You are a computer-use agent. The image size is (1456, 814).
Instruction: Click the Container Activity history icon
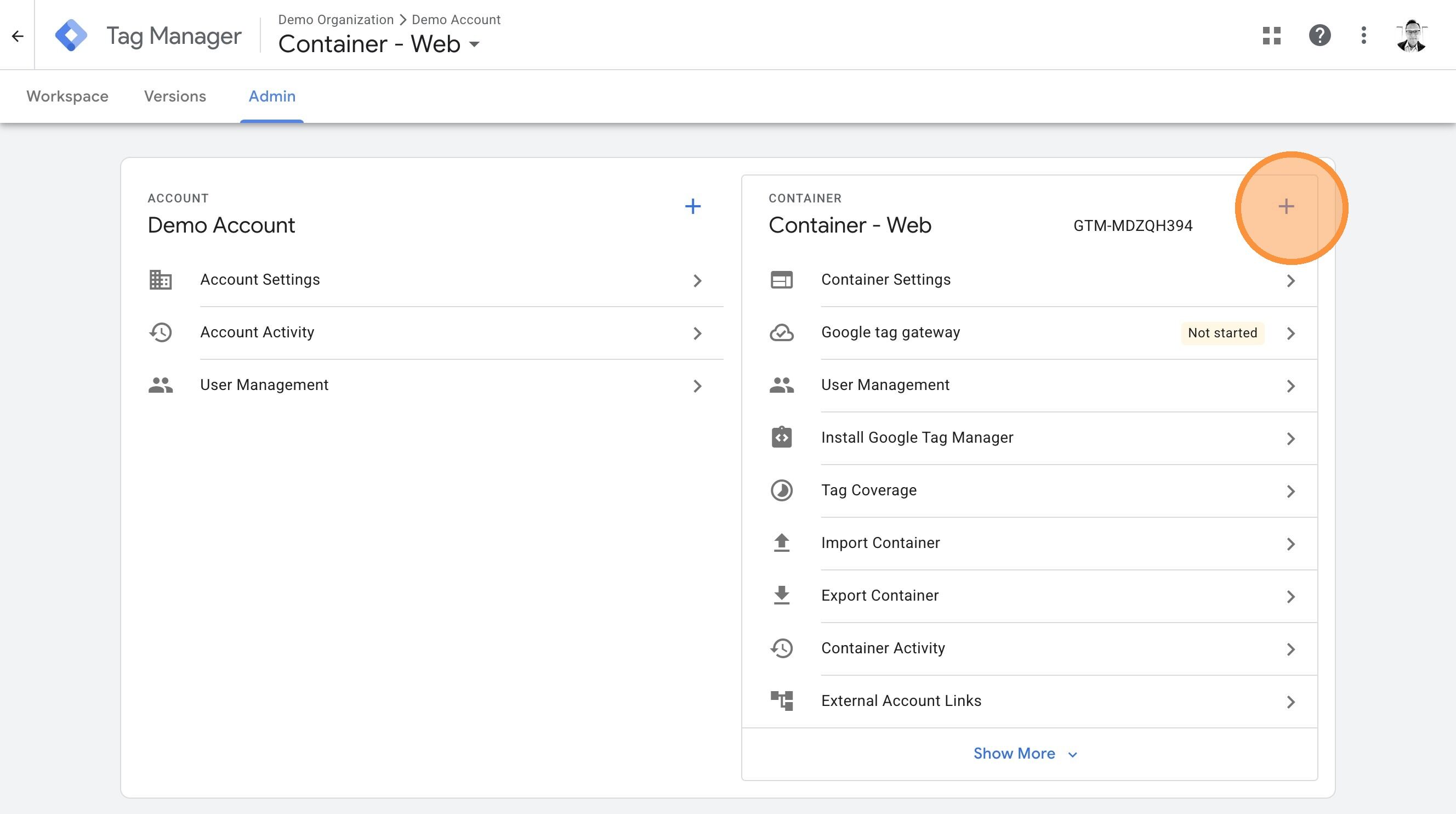(782, 648)
